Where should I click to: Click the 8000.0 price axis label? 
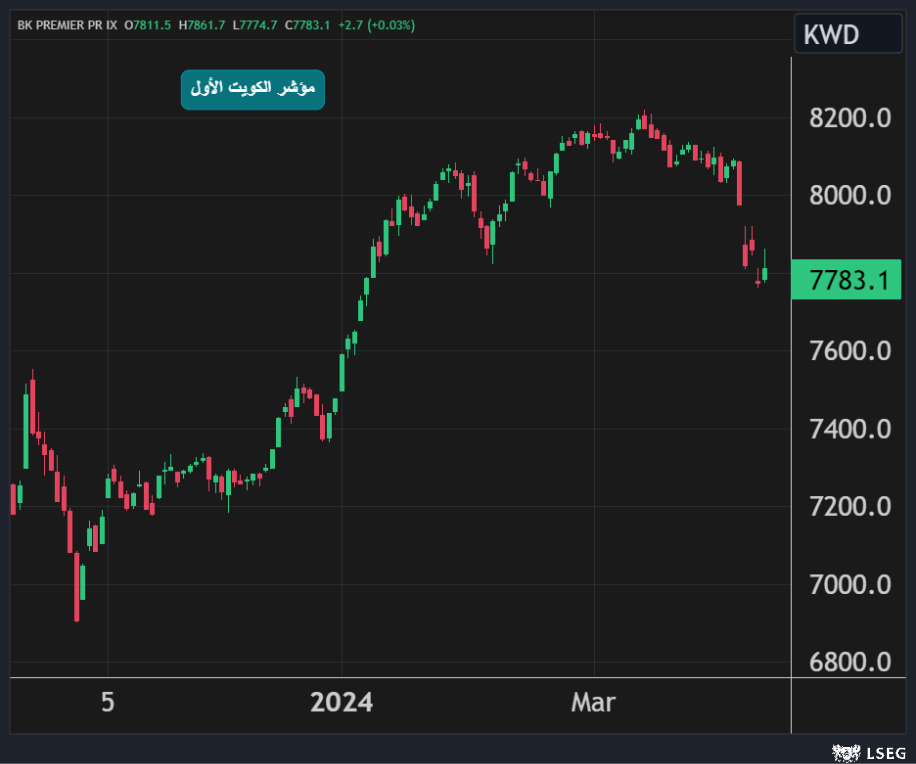pos(849,195)
